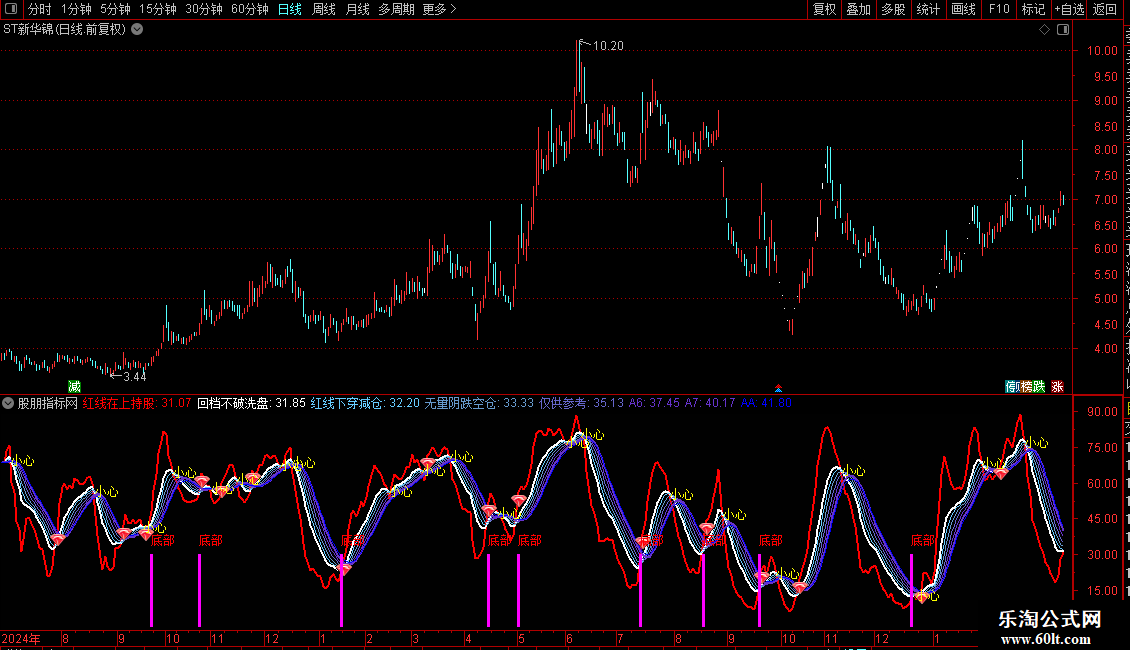Click the green 跌 badge

(1039, 386)
